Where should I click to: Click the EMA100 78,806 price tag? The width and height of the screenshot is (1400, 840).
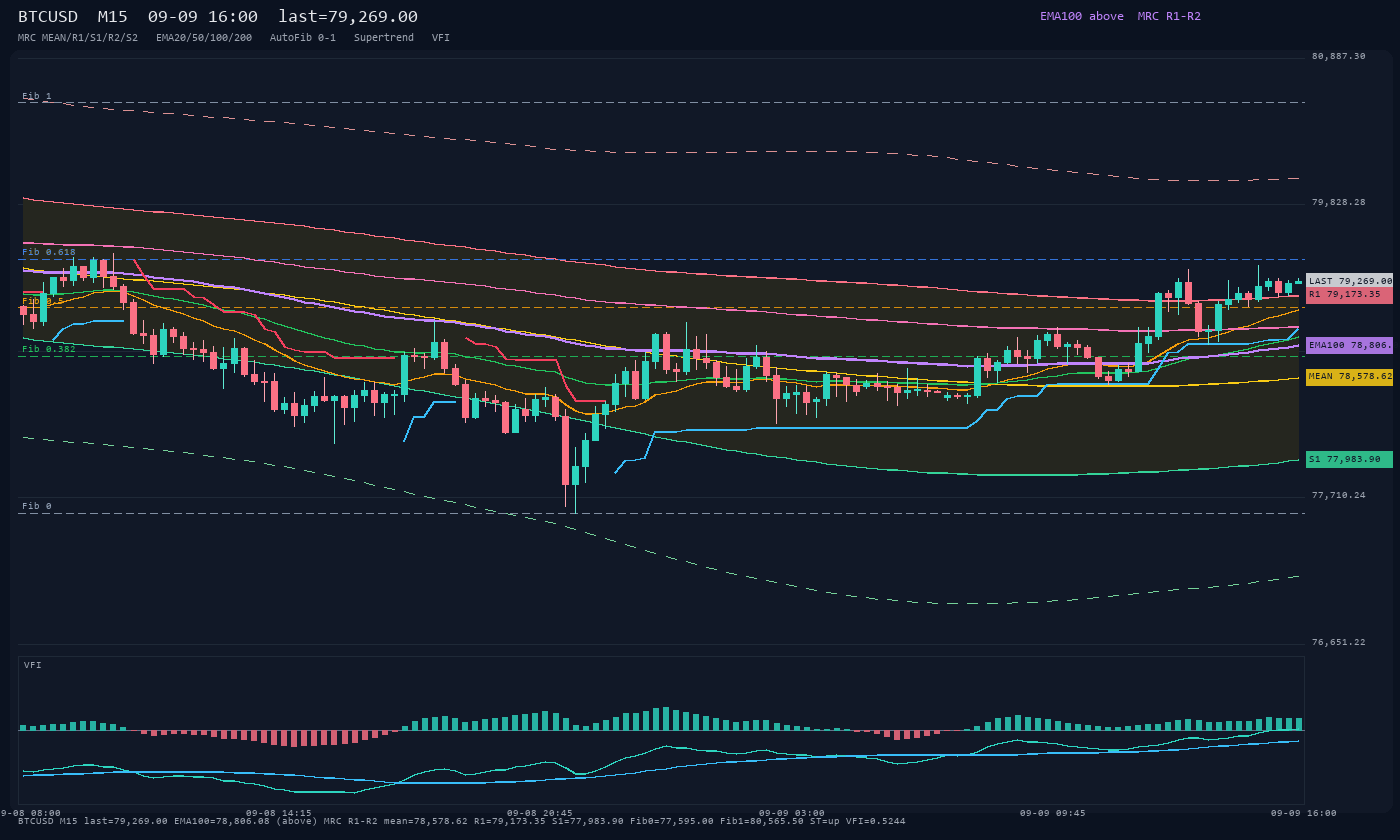[x=1349, y=345]
